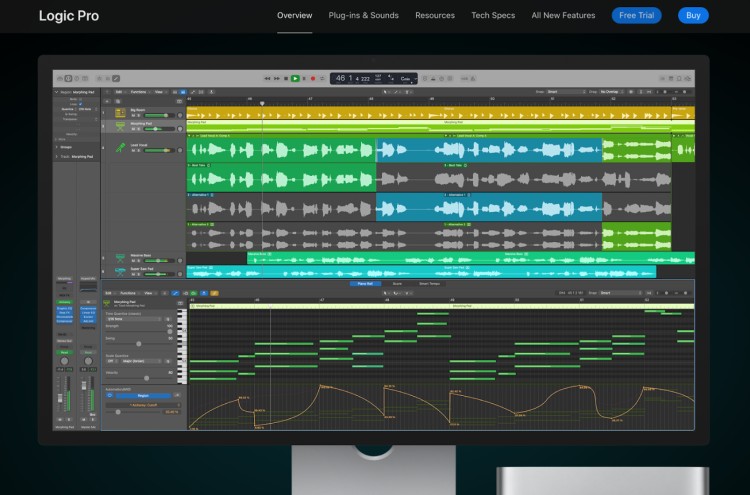Toggle the yellow Link button in Piano Roll

tap(214, 293)
